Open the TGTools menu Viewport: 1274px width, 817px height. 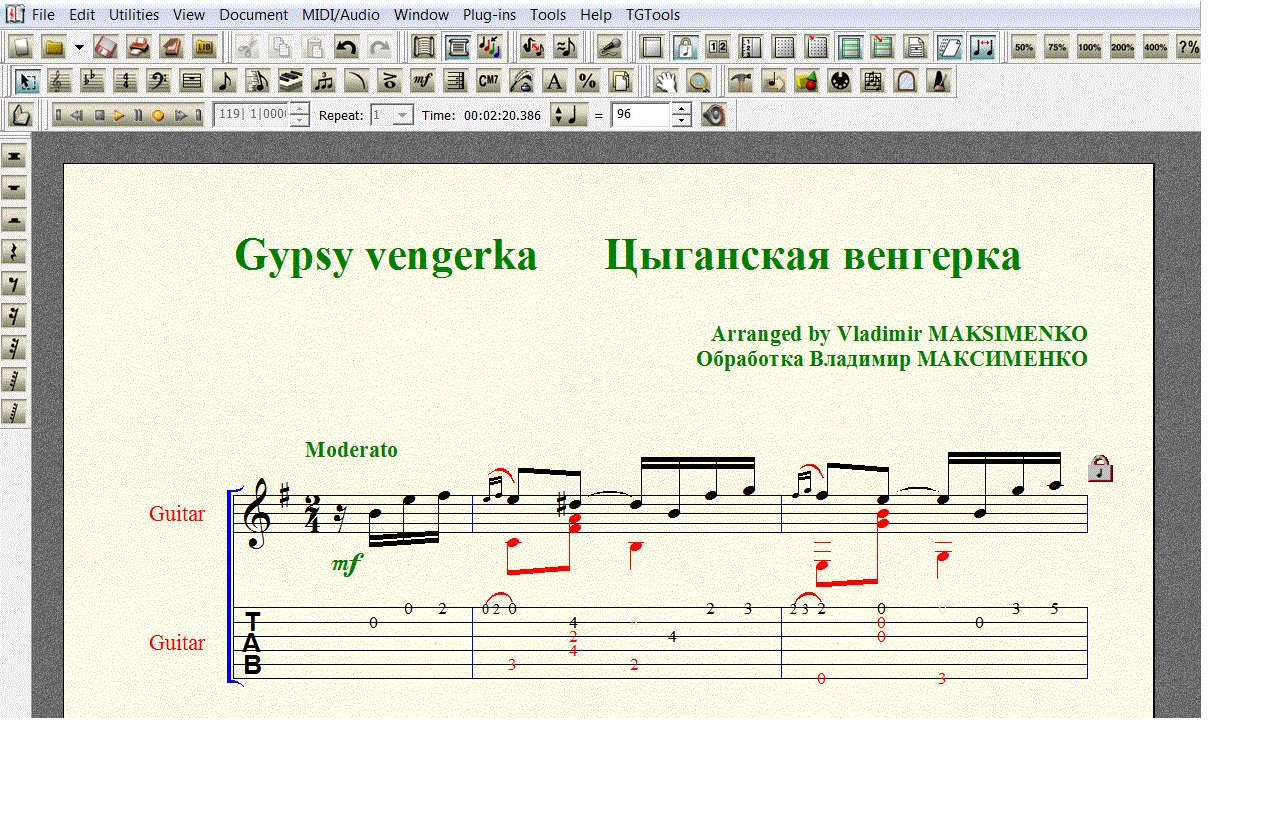(652, 15)
